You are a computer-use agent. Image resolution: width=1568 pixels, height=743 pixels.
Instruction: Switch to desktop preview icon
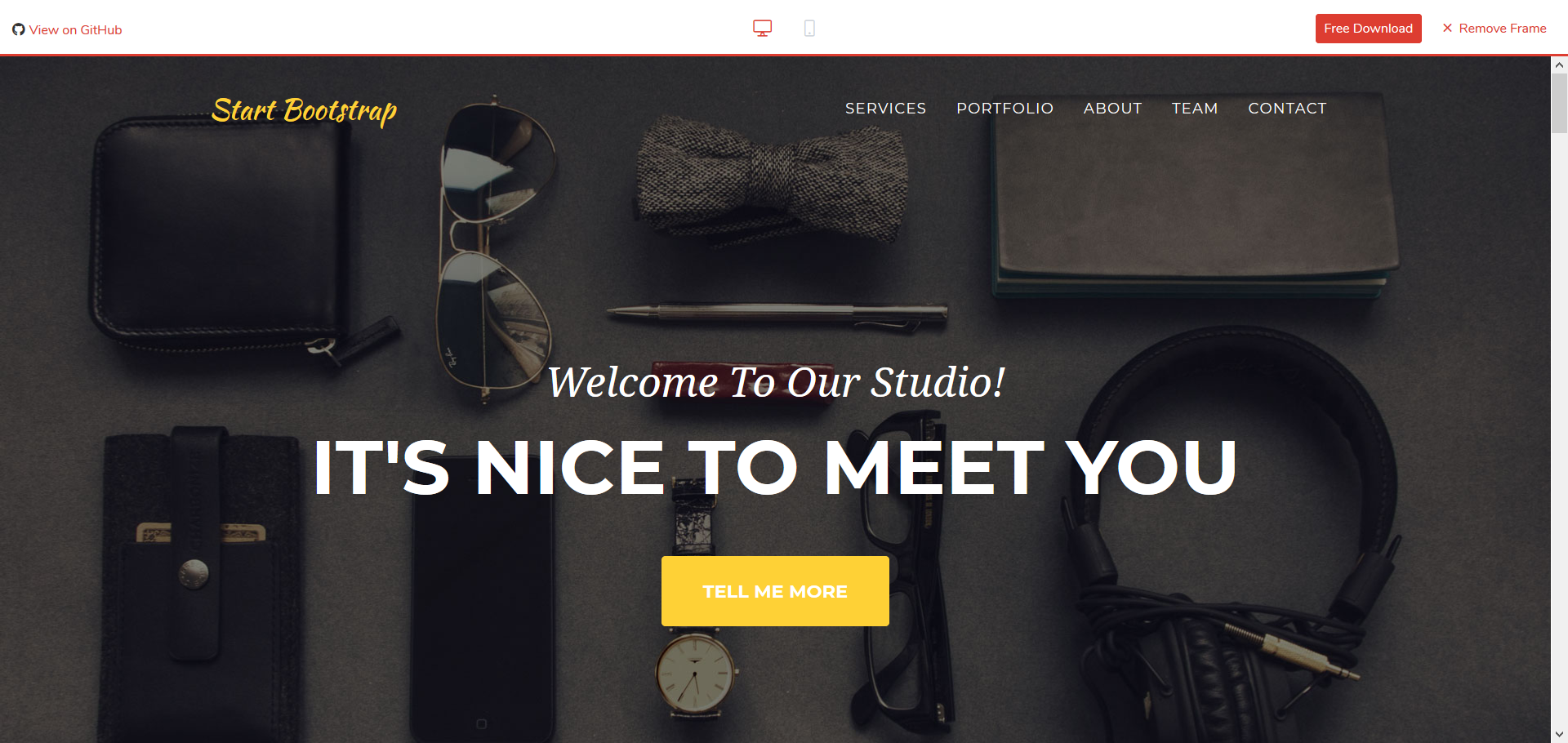(762, 29)
